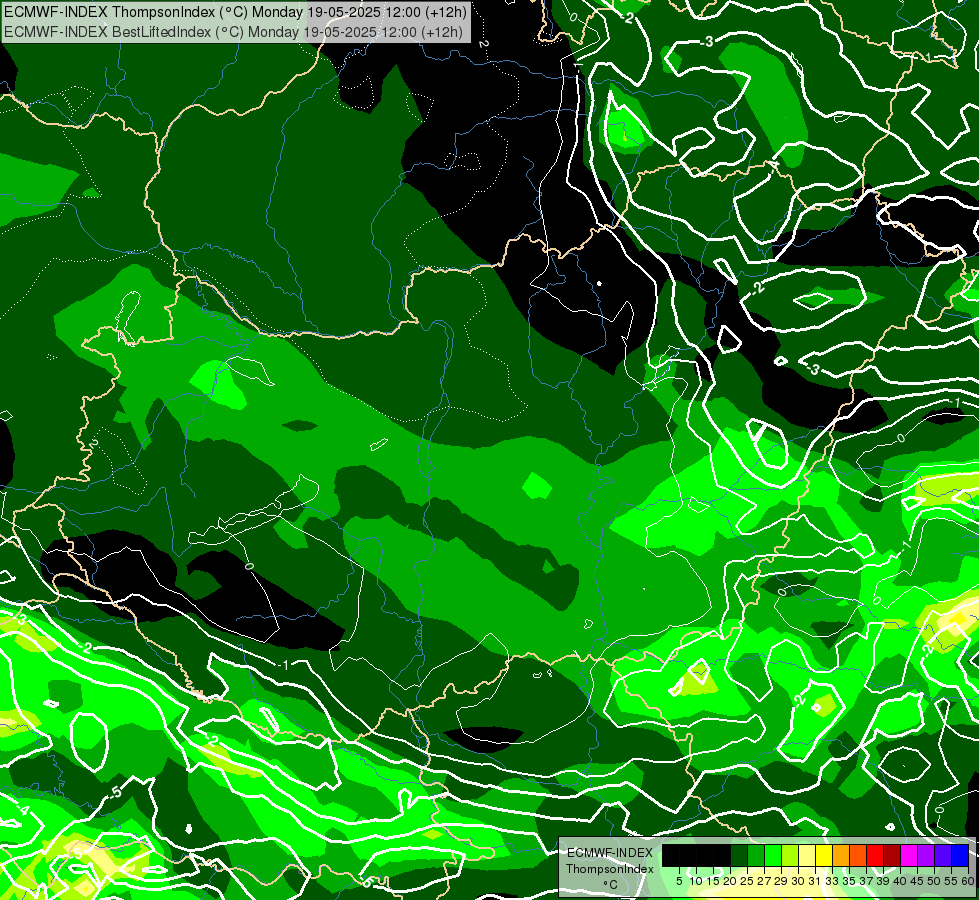The height and width of the screenshot is (900, 979).
Task: Select the medium green 25–27 legend swatch
Action: coord(756,855)
